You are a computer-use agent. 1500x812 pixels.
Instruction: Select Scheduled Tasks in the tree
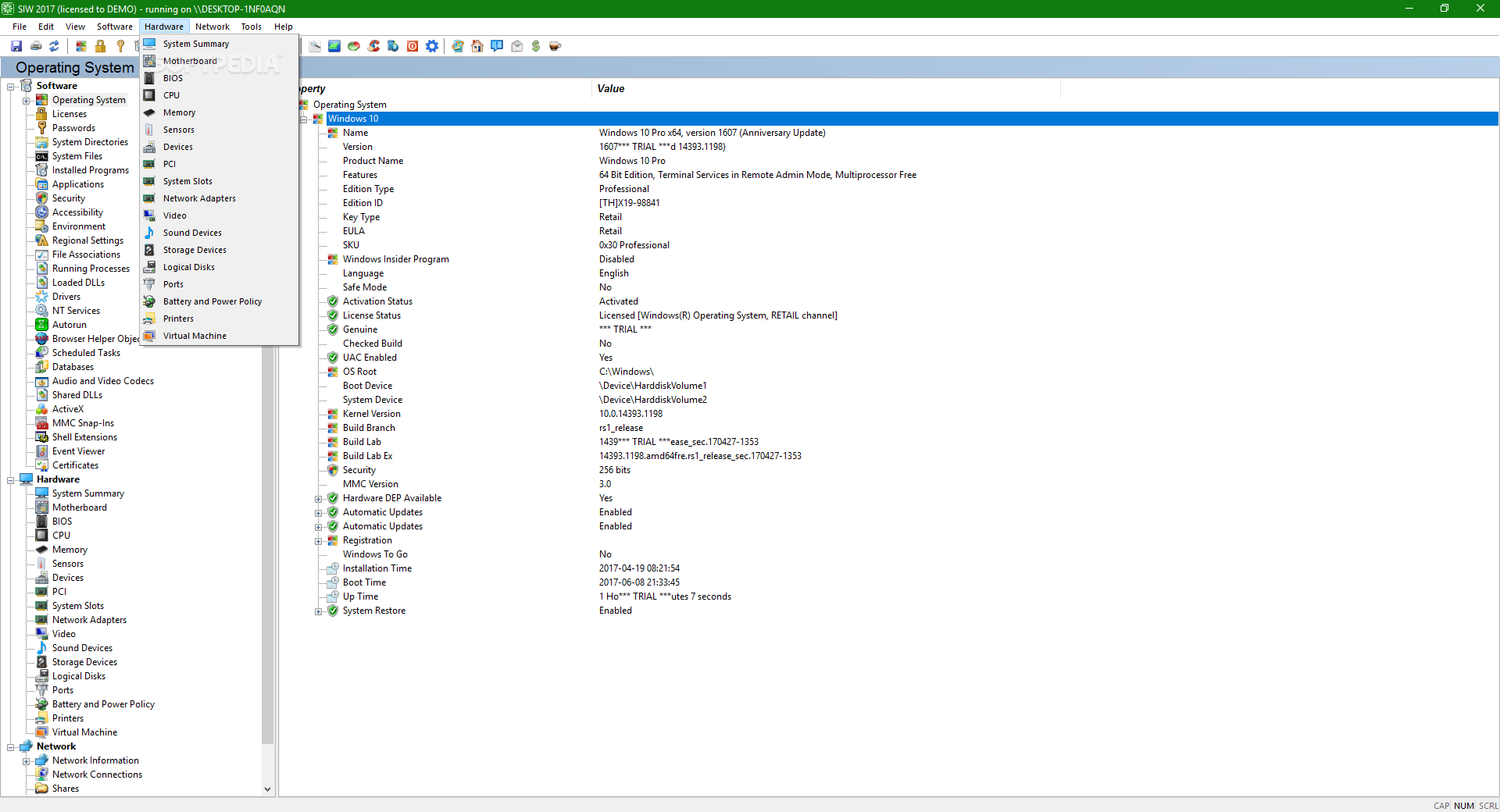[86, 353]
